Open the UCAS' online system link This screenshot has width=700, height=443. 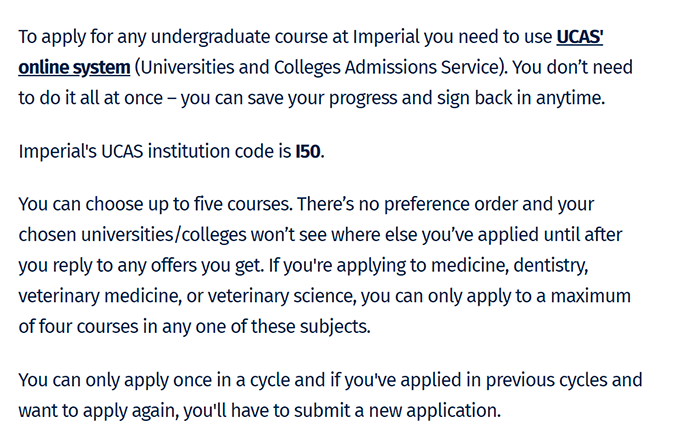click(x=74, y=68)
